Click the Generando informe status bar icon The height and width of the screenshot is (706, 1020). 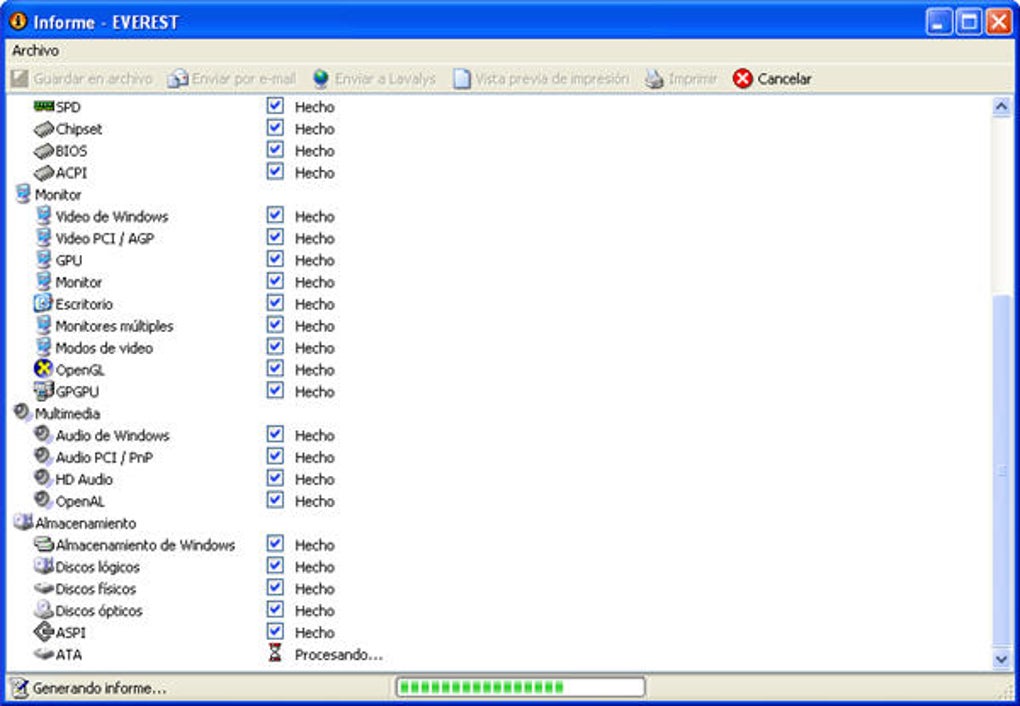tap(20, 688)
